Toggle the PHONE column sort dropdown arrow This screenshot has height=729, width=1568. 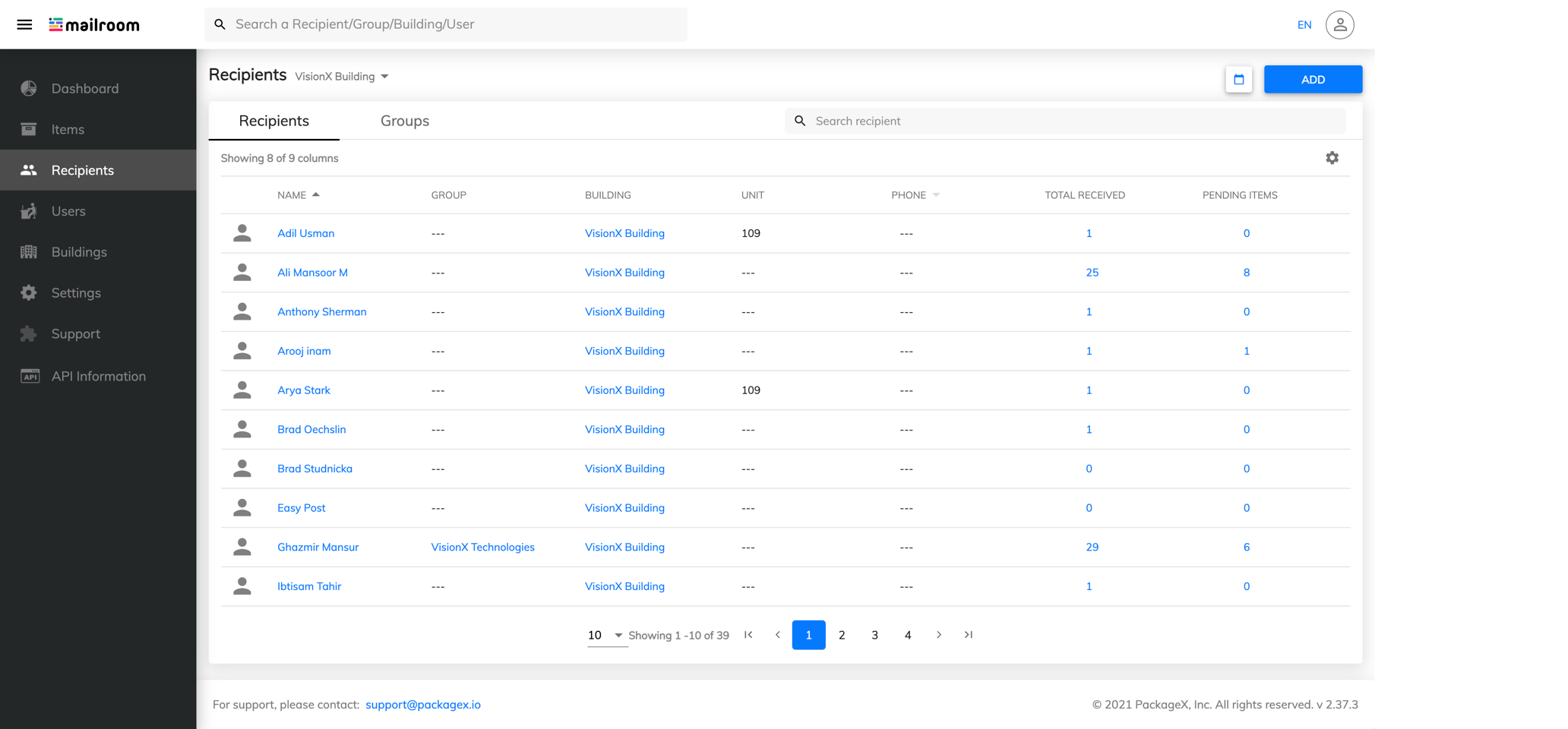[937, 194]
